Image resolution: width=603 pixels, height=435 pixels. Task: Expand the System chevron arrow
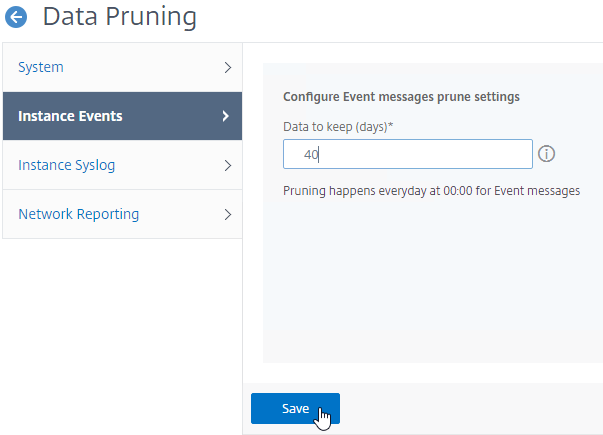[228, 67]
